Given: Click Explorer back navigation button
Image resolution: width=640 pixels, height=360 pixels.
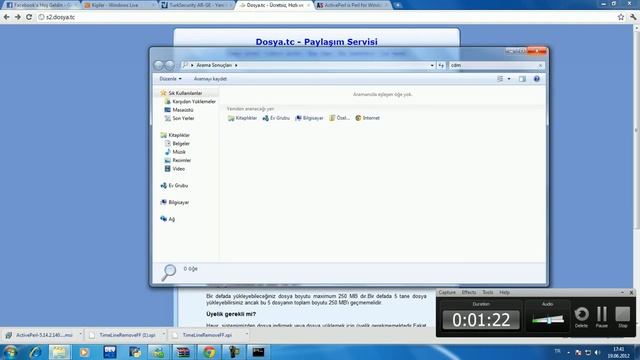Looking at the screenshot, I should click(159, 65).
